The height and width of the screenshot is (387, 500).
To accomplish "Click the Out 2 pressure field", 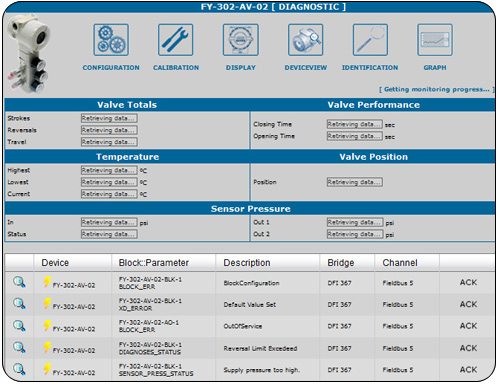I will pos(355,234).
